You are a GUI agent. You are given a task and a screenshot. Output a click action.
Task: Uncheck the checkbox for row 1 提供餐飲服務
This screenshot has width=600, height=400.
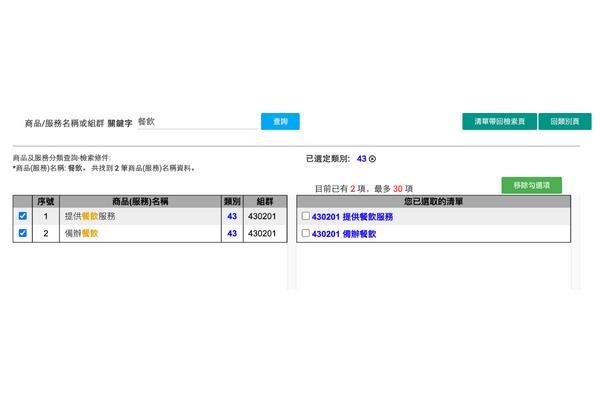pyautogui.click(x=23, y=216)
